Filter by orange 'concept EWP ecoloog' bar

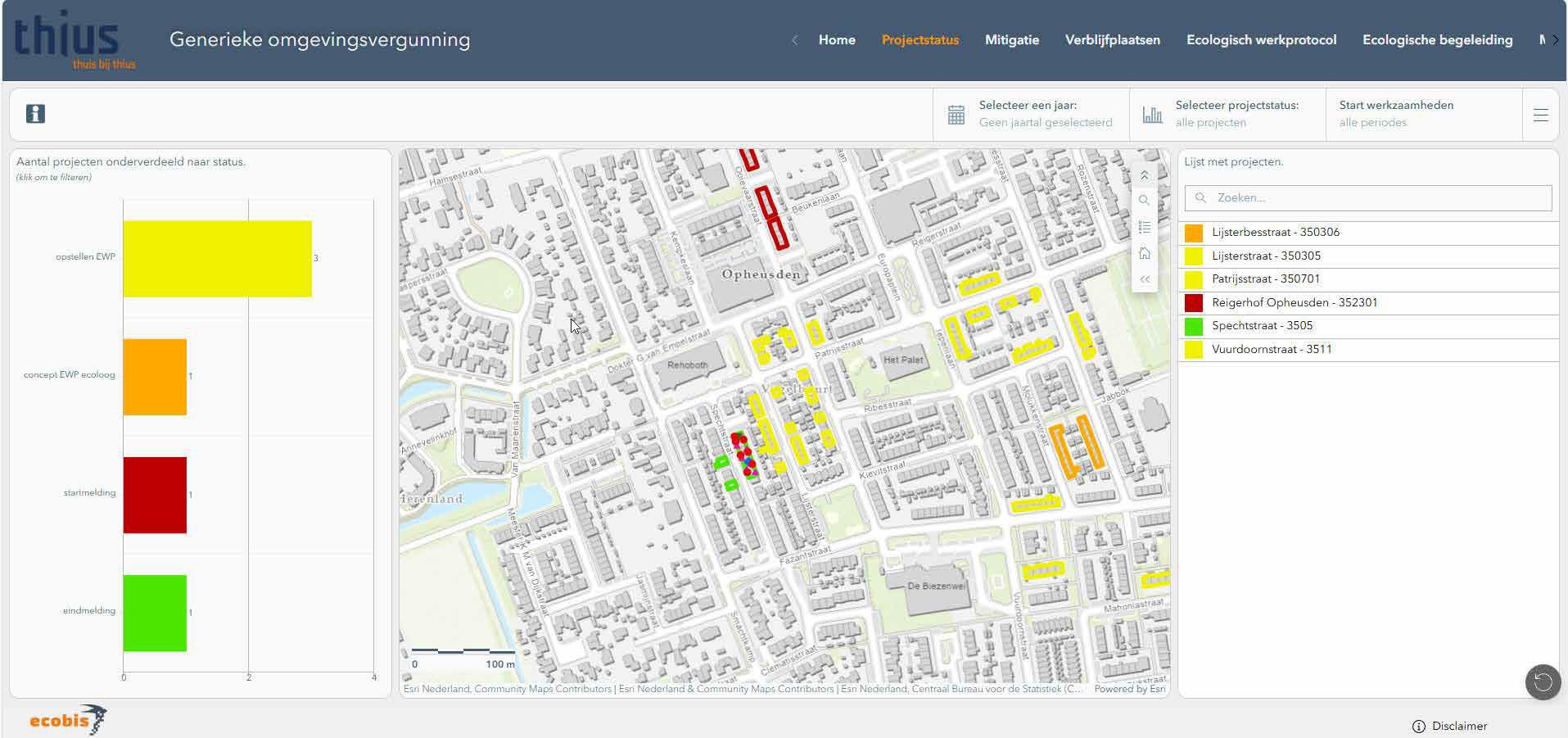coord(155,377)
